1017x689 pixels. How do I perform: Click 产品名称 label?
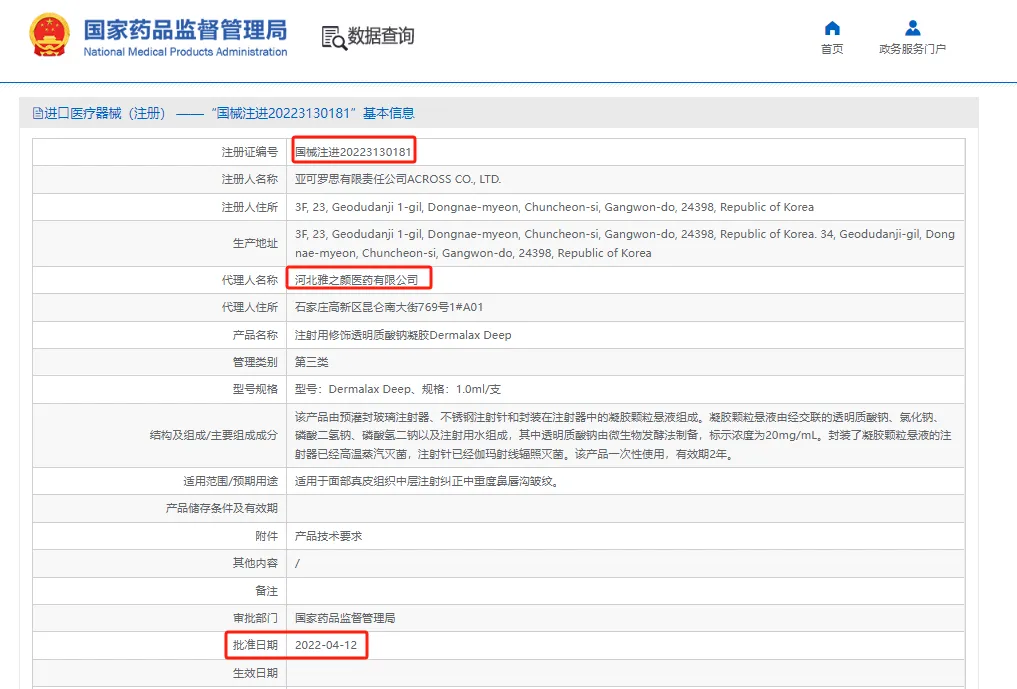[x=256, y=335]
